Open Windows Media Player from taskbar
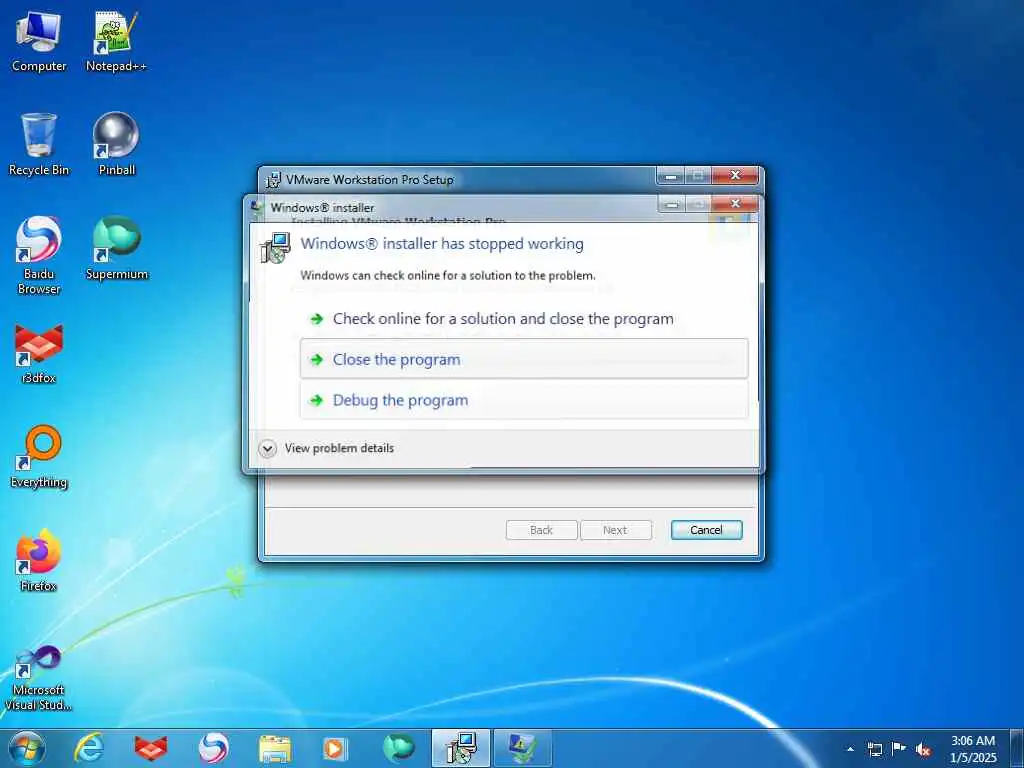Screen dimensions: 1024x768 click(x=336, y=748)
